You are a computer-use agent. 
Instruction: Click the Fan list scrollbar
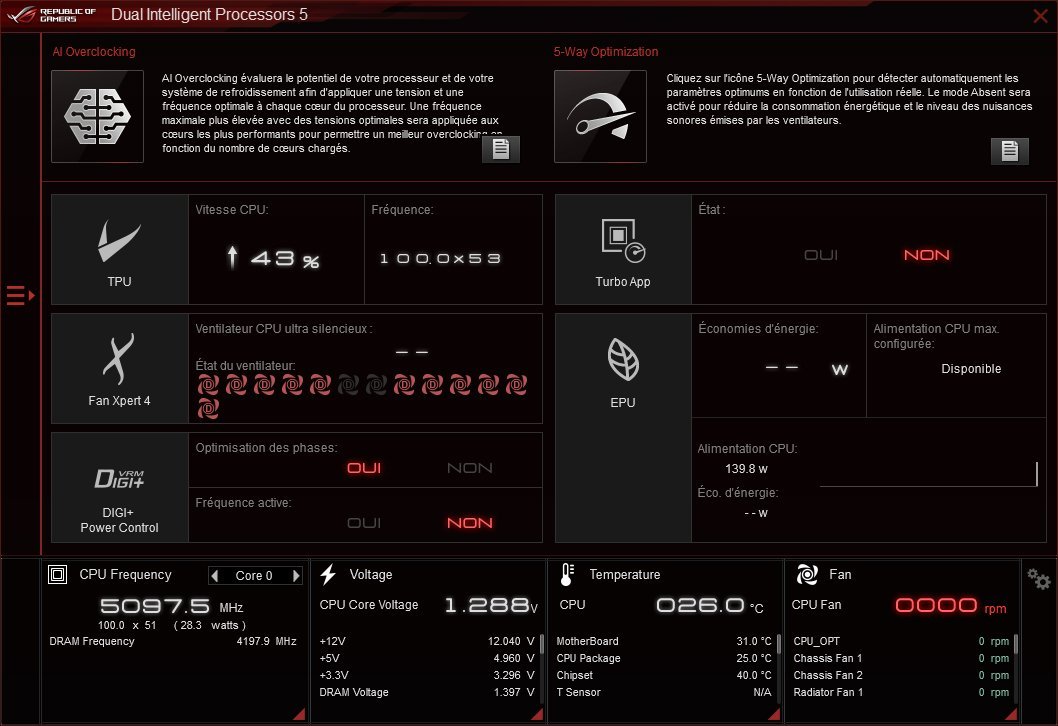pyautogui.click(x=1015, y=644)
